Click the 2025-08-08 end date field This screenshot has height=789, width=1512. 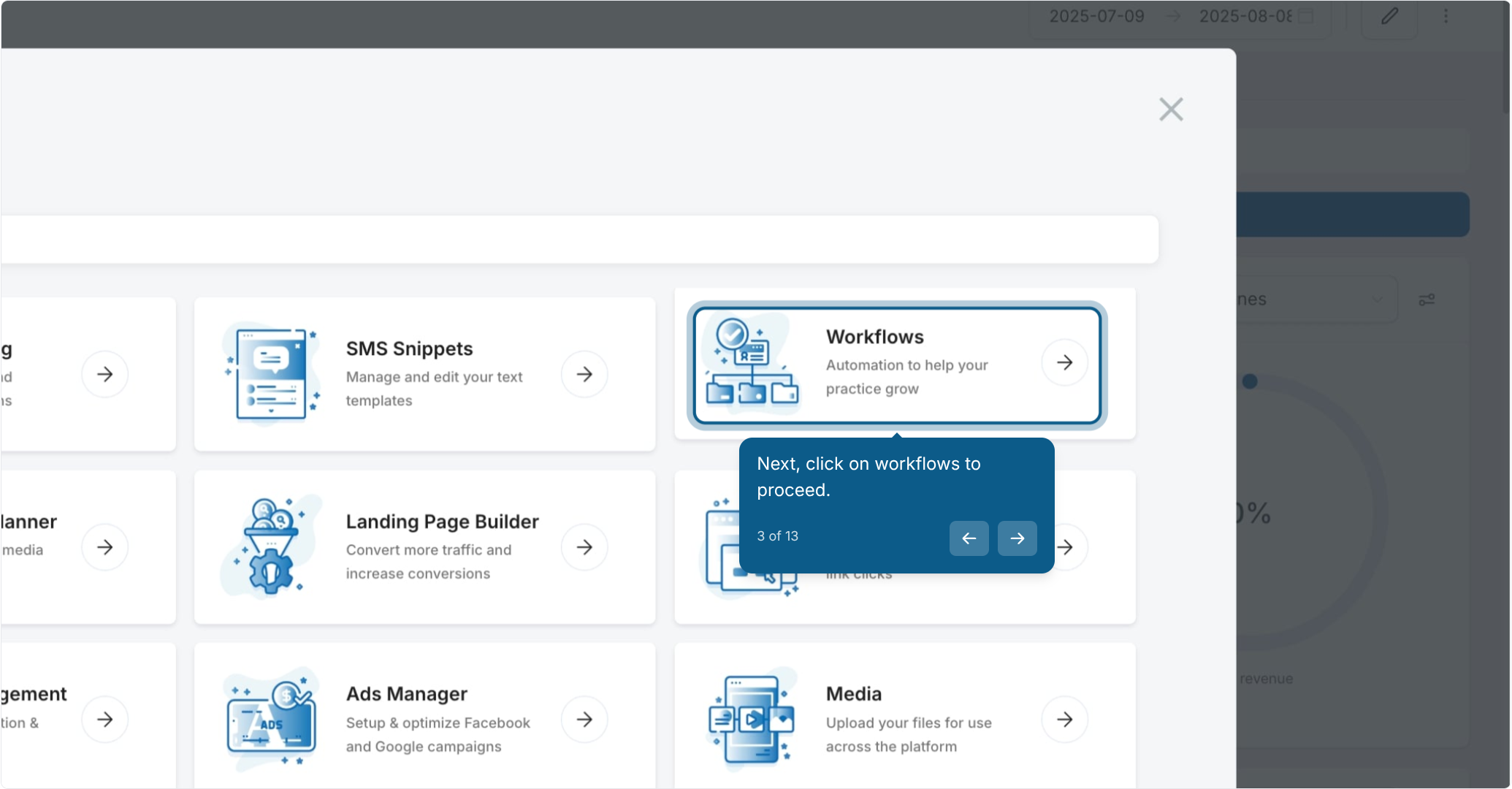pyautogui.click(x=1245, y=16)
